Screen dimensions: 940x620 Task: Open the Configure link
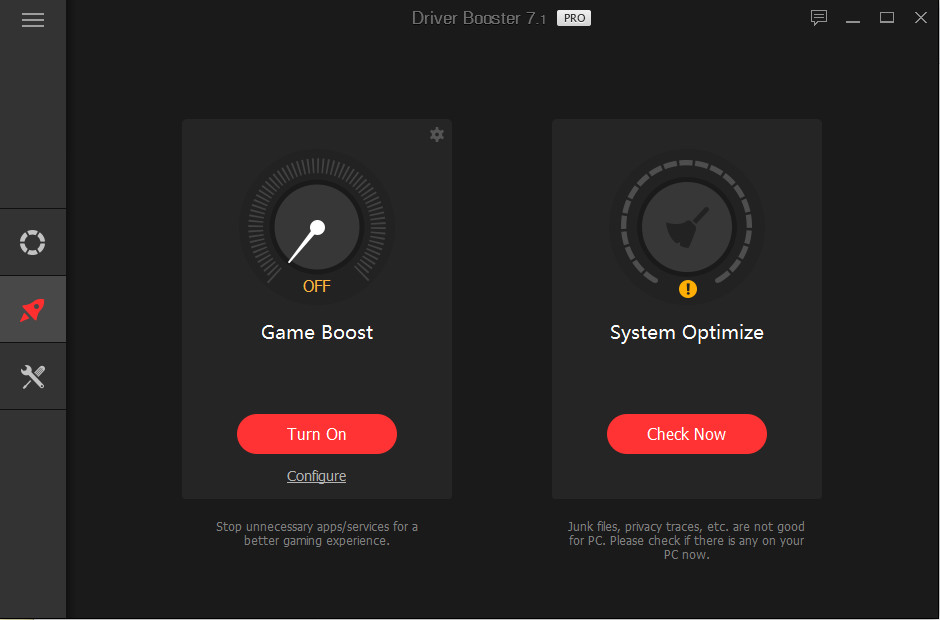(x=317, y=476)
